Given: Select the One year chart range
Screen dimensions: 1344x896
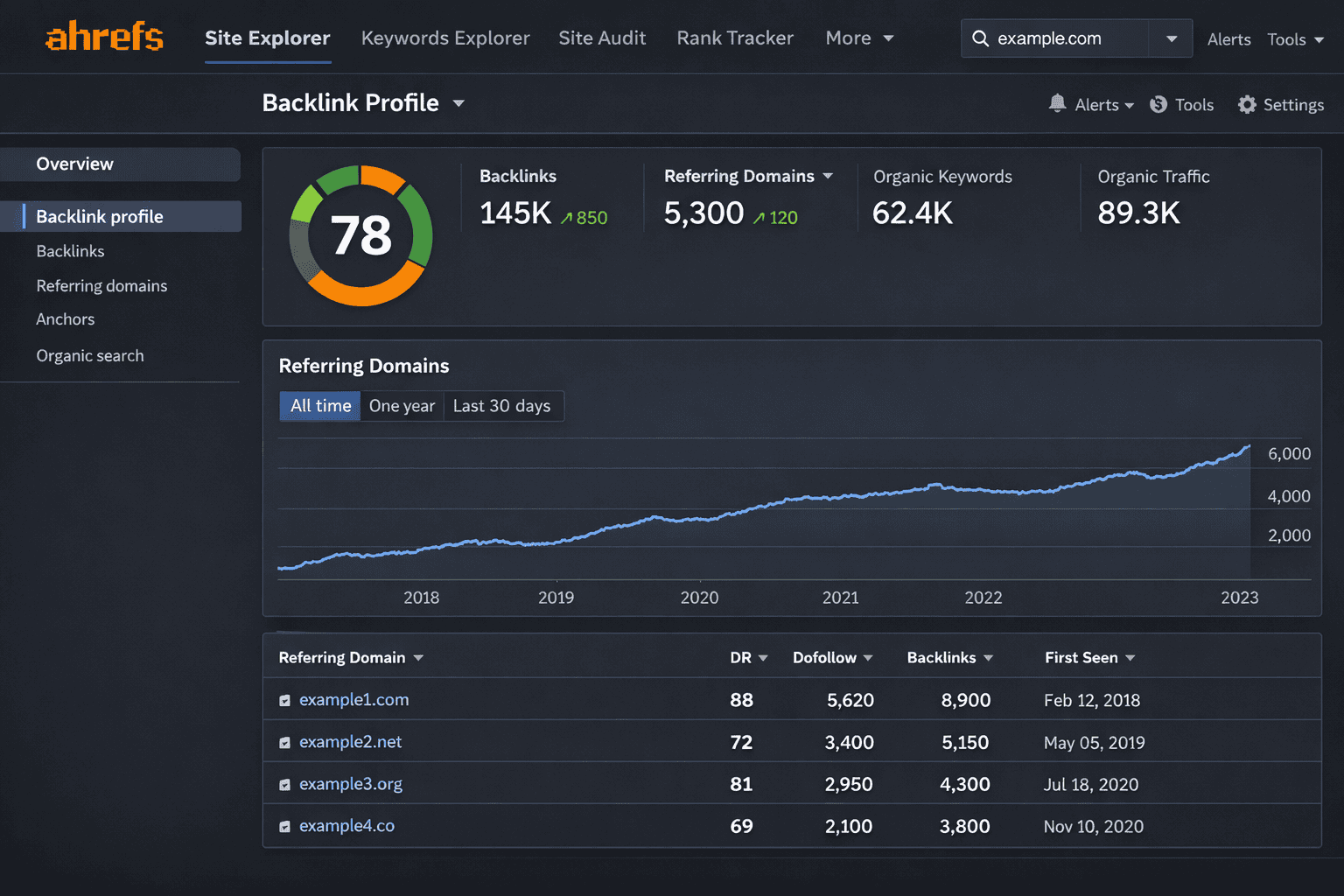Looking at the screenshot, I should pyautogui.click(x=402, y=405).
